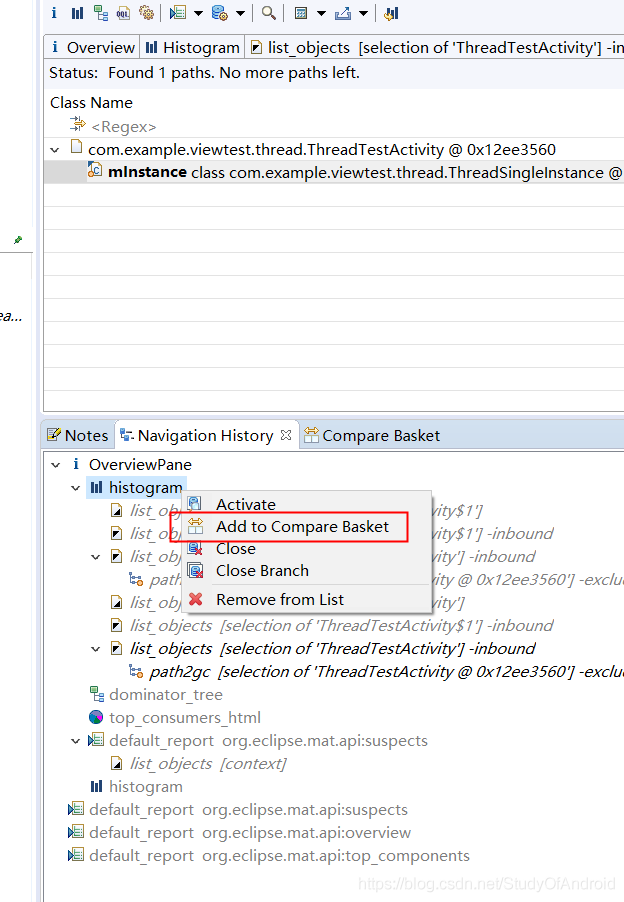Screen dimensions: 624x902
Task: Select the dominator_tree history entry
Action: [166, 694]
